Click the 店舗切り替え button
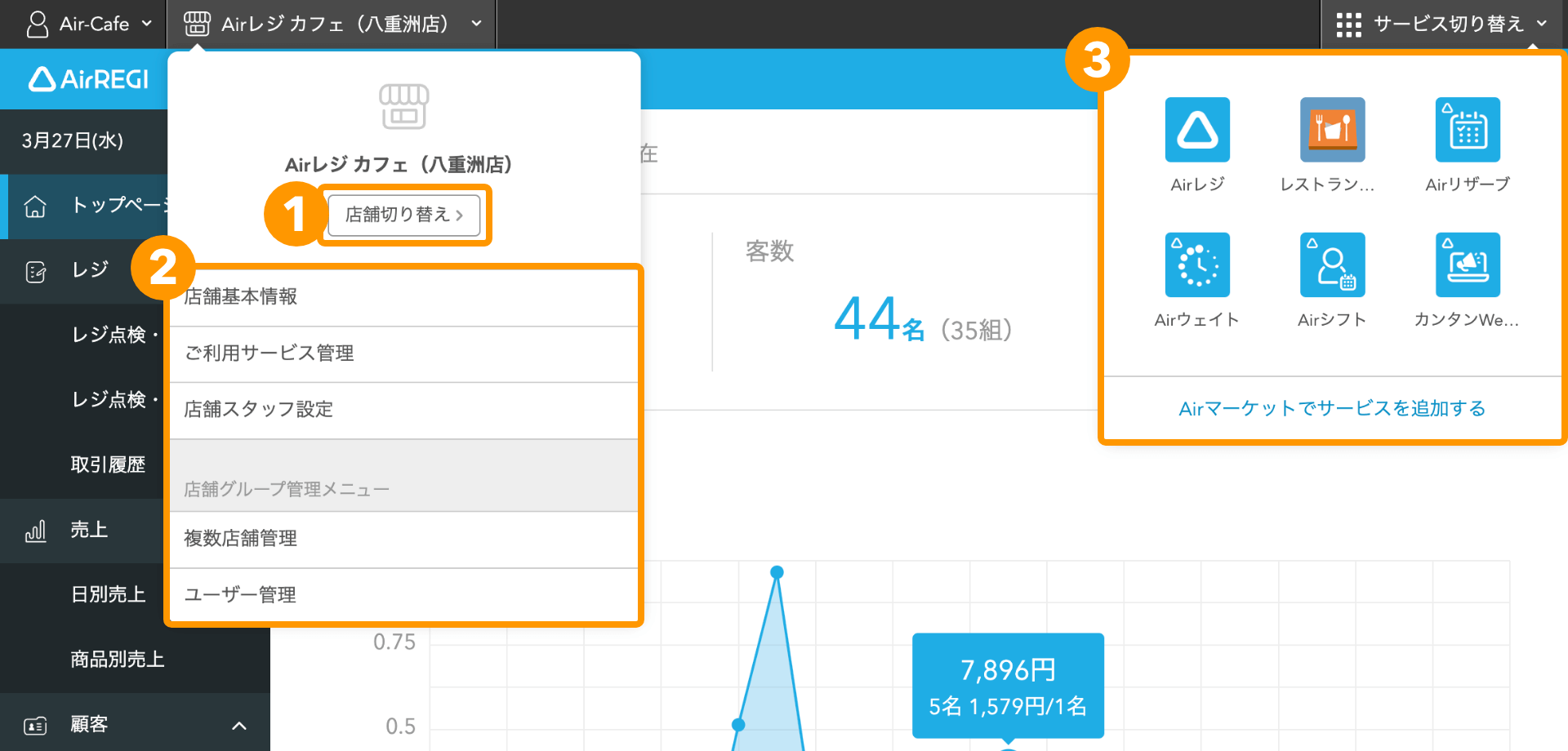 [x=404, y=215]
